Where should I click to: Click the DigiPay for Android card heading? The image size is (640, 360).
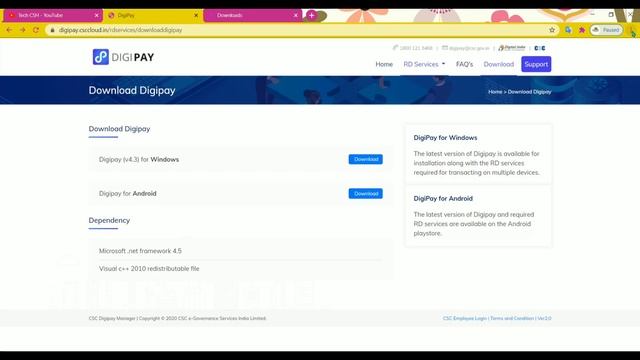(443, 198)
